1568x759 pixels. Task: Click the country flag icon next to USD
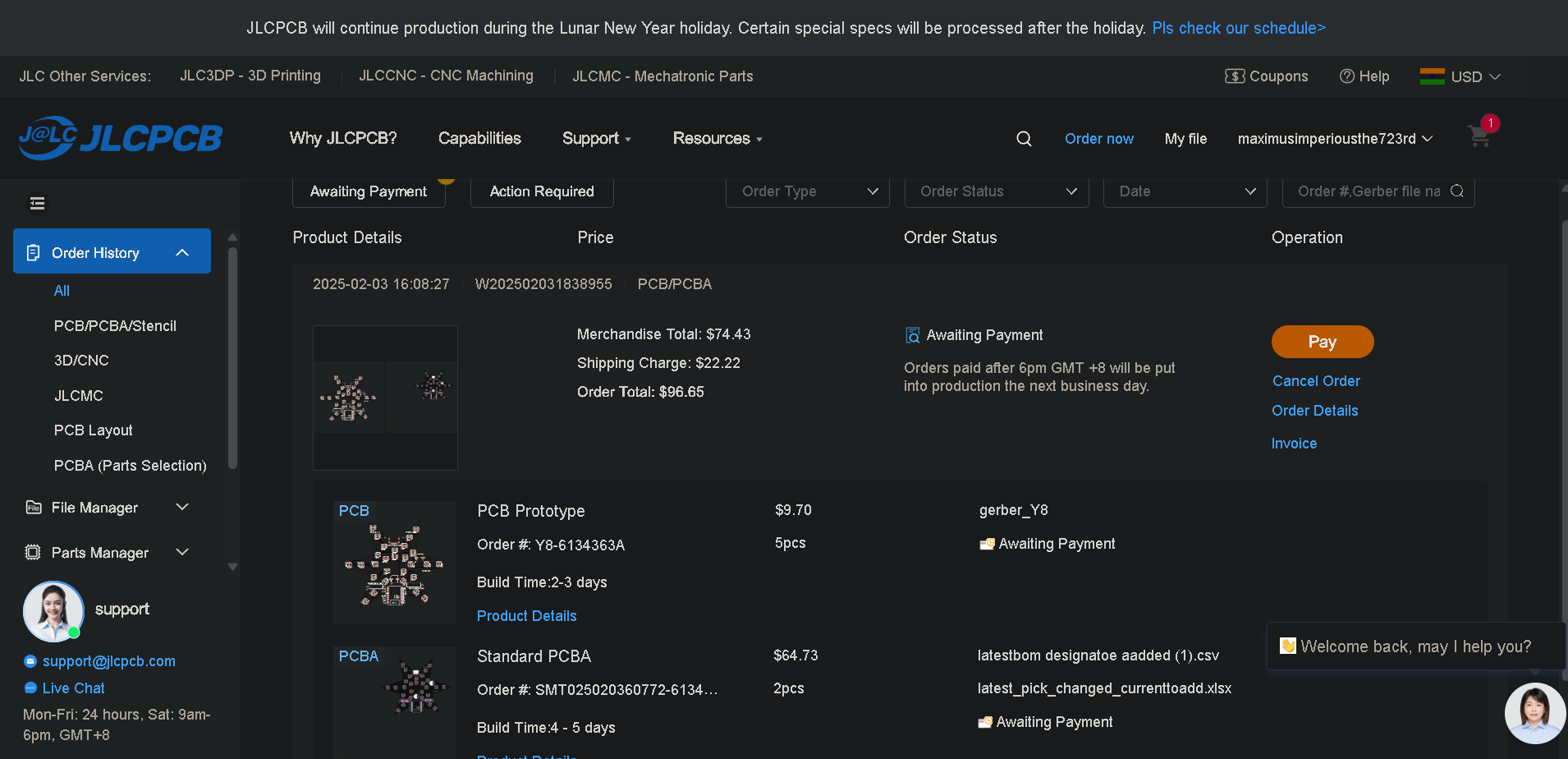pos(1432,76)
